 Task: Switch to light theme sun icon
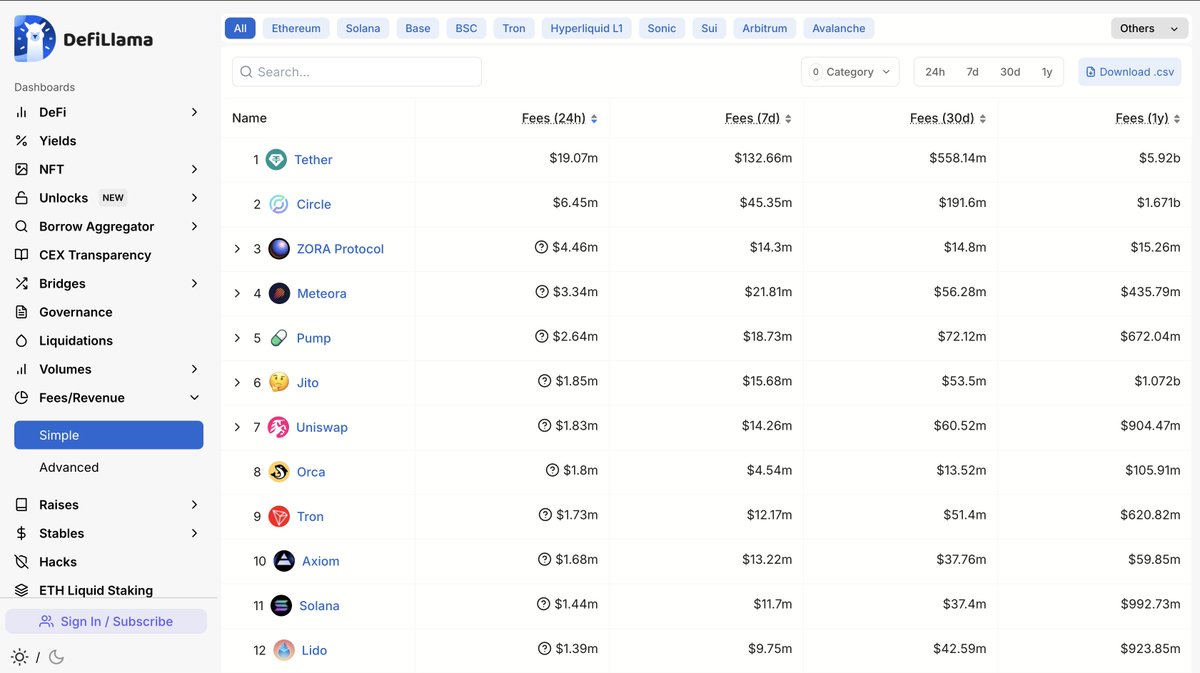(x=19, y=657)
